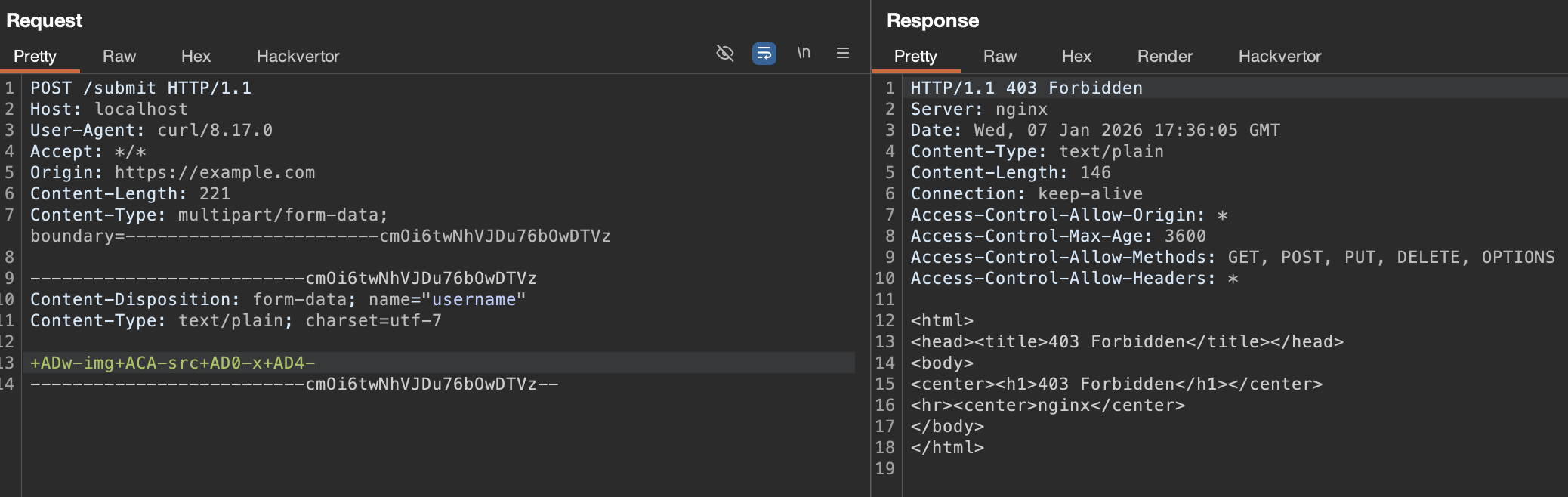The image size is (1568, 497).
Task: Open the Request Hex tab
Action: (196, 57)
